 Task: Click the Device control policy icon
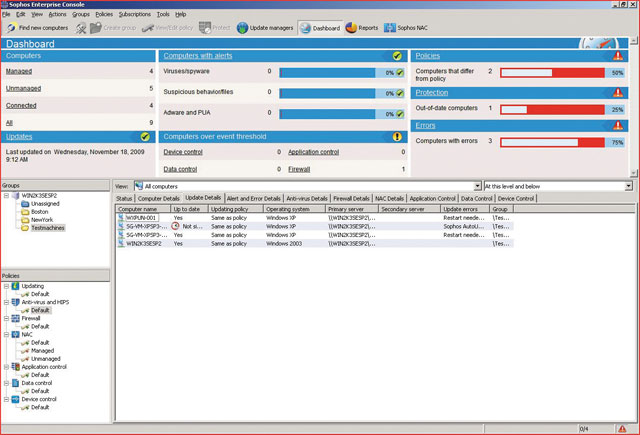tap(16, 399)
